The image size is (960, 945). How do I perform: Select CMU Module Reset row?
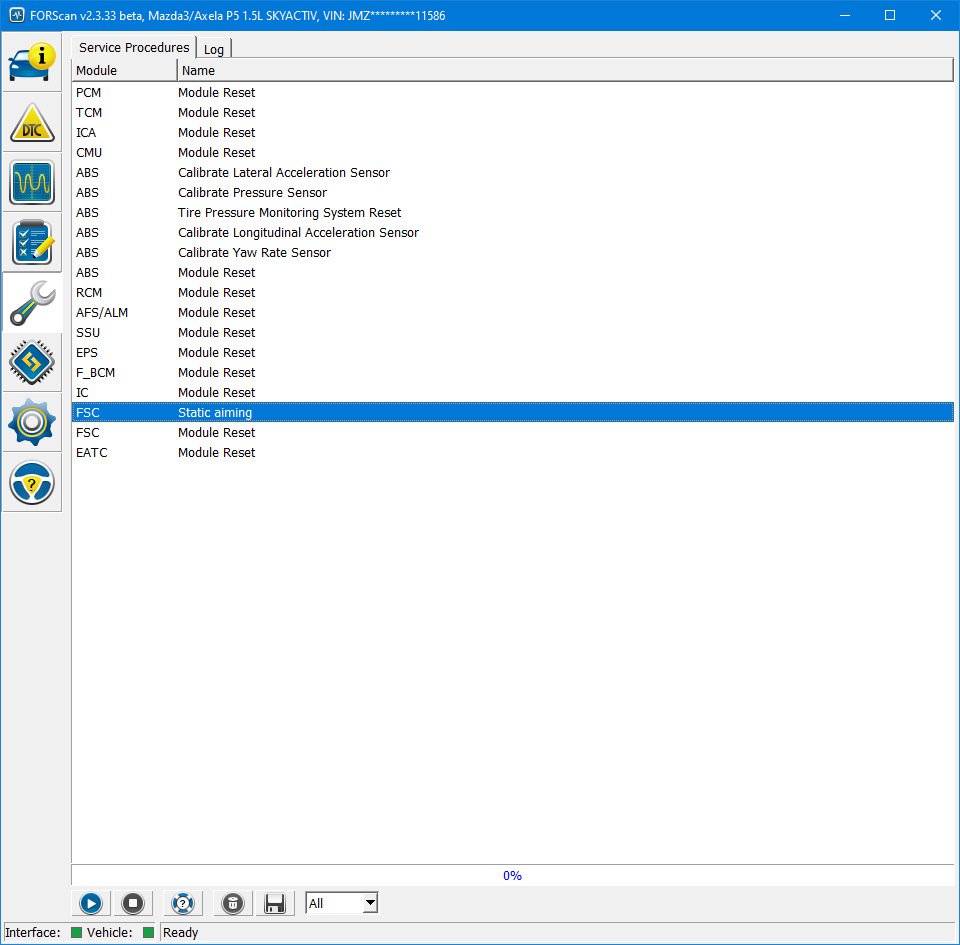[512, 152]
